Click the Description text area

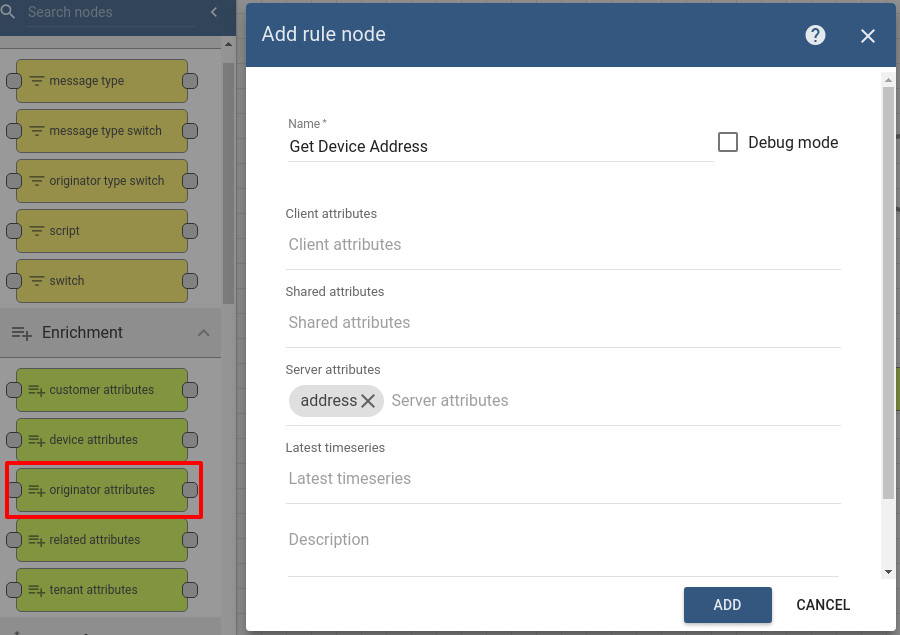click(562, 540)
